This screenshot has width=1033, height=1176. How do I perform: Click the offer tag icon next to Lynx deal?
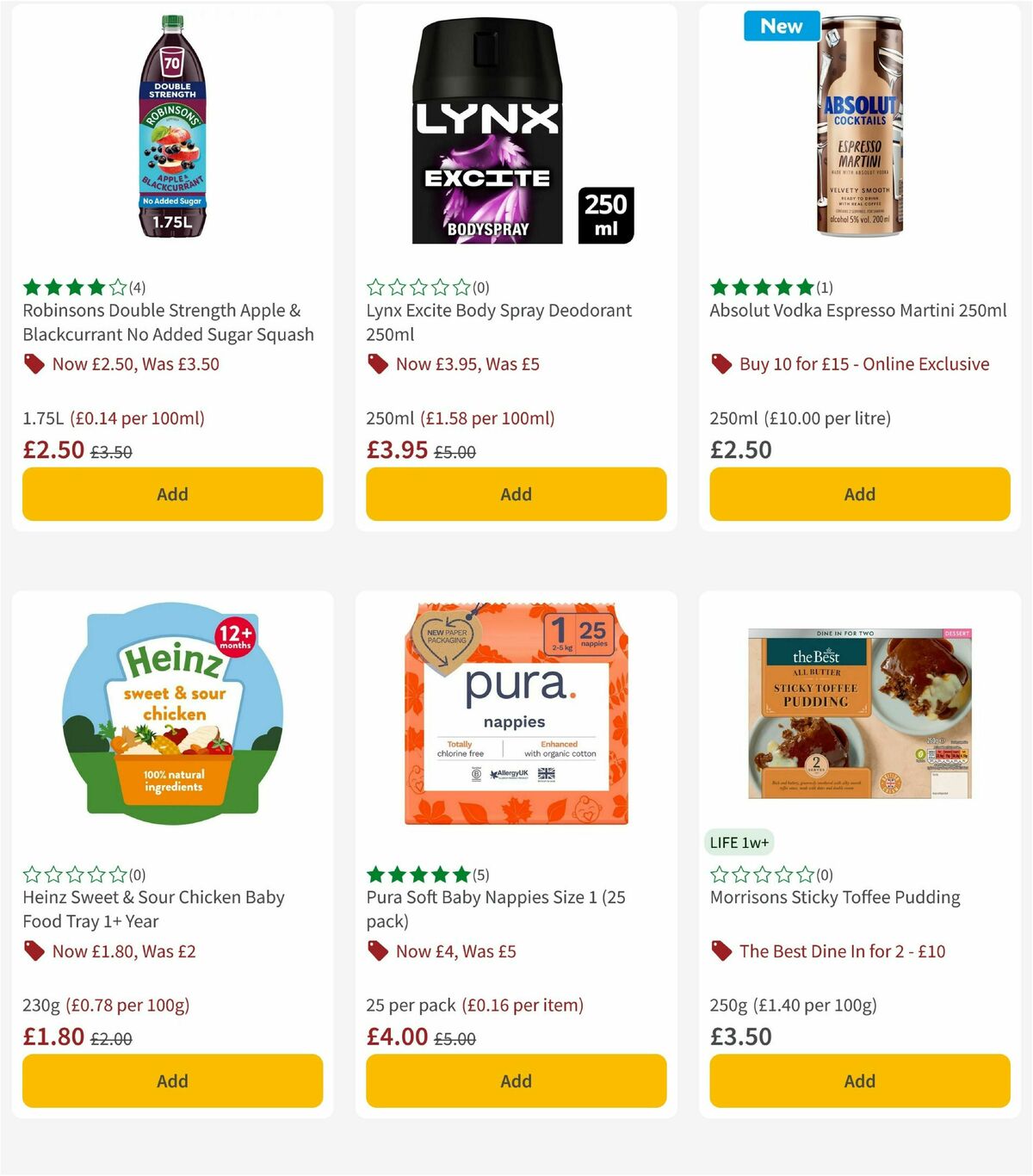(x=377, y=364)
